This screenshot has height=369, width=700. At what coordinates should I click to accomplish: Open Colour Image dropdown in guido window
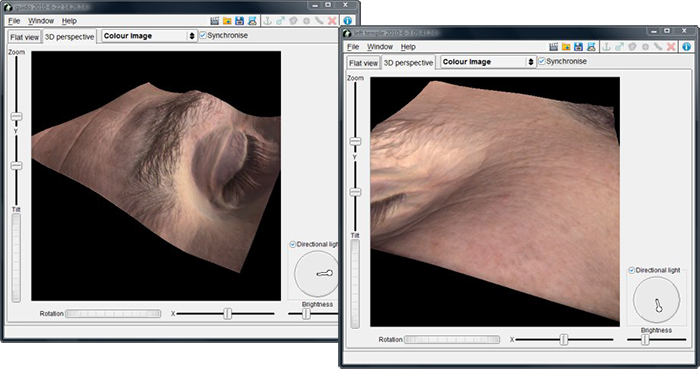click(x=149, y=36)
